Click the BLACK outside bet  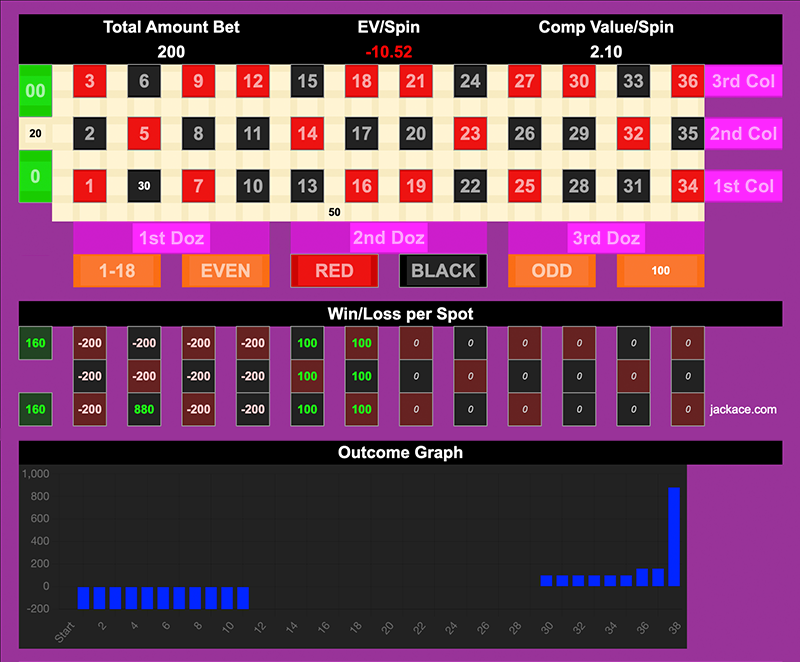[443, 271]
